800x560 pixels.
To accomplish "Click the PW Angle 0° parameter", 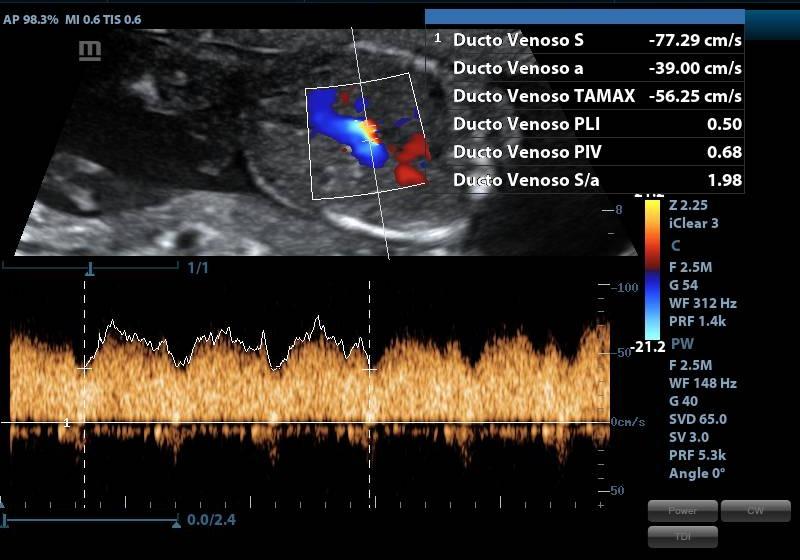I will pyautogui.click(x=697, y=473).
